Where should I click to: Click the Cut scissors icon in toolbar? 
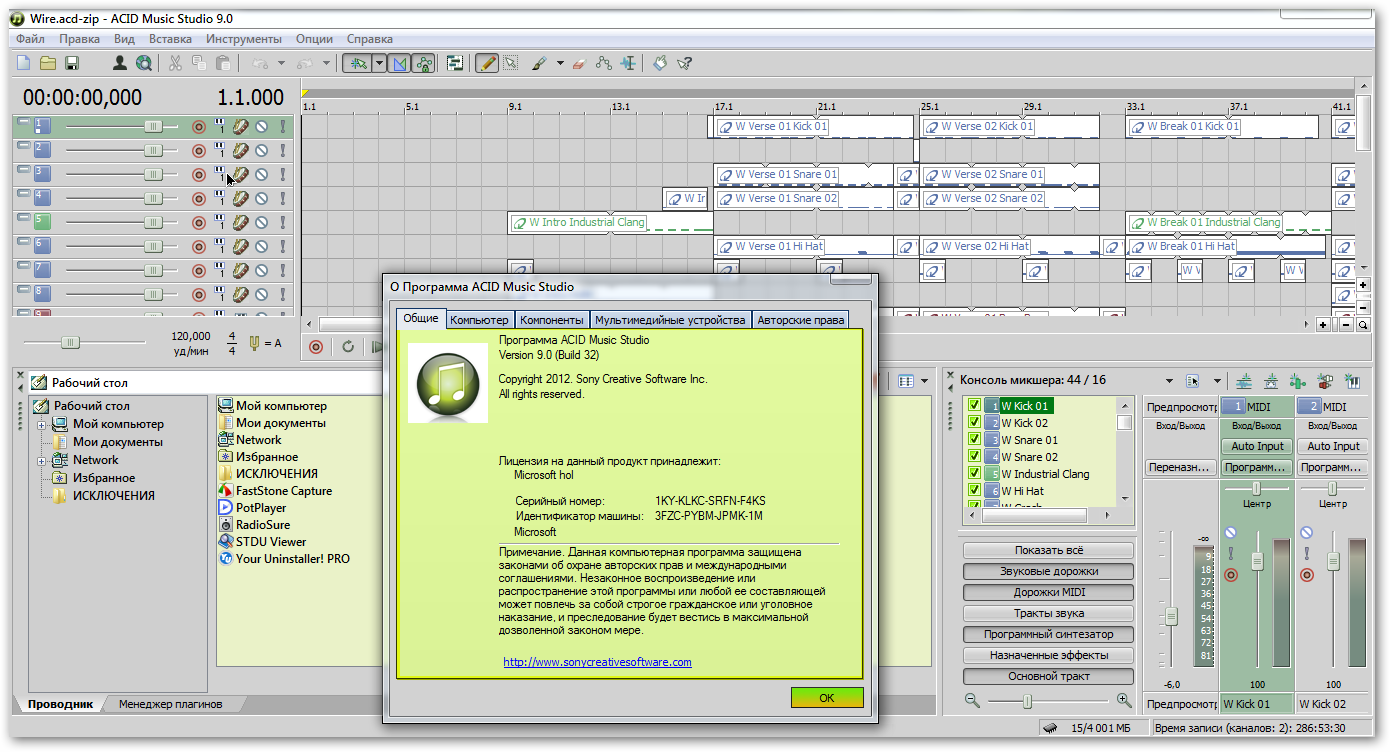(176, 63)
